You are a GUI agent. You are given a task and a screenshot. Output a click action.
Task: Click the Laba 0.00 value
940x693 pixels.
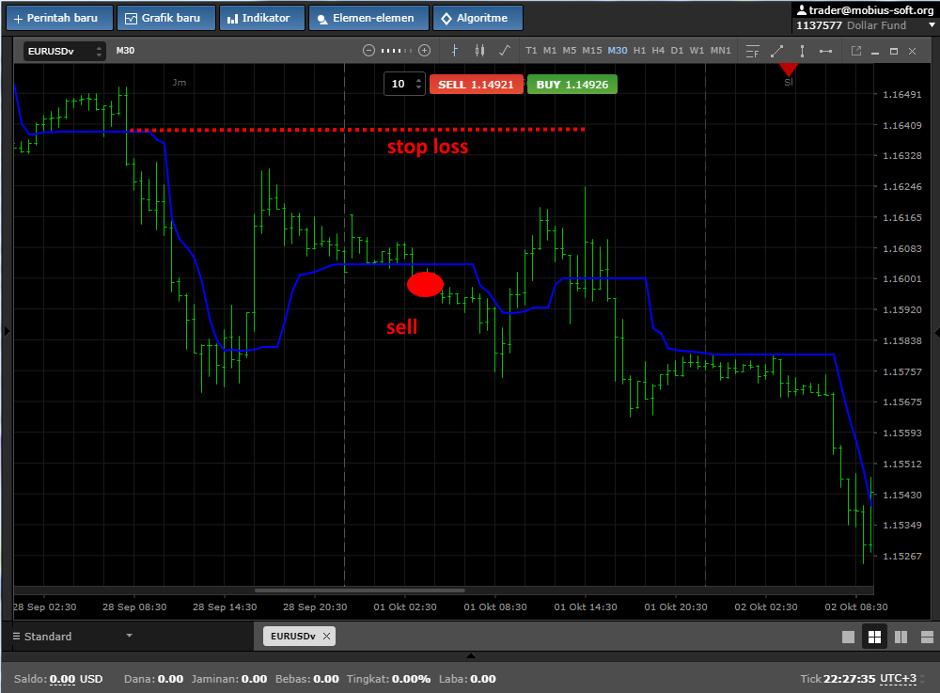coord(483,679)
